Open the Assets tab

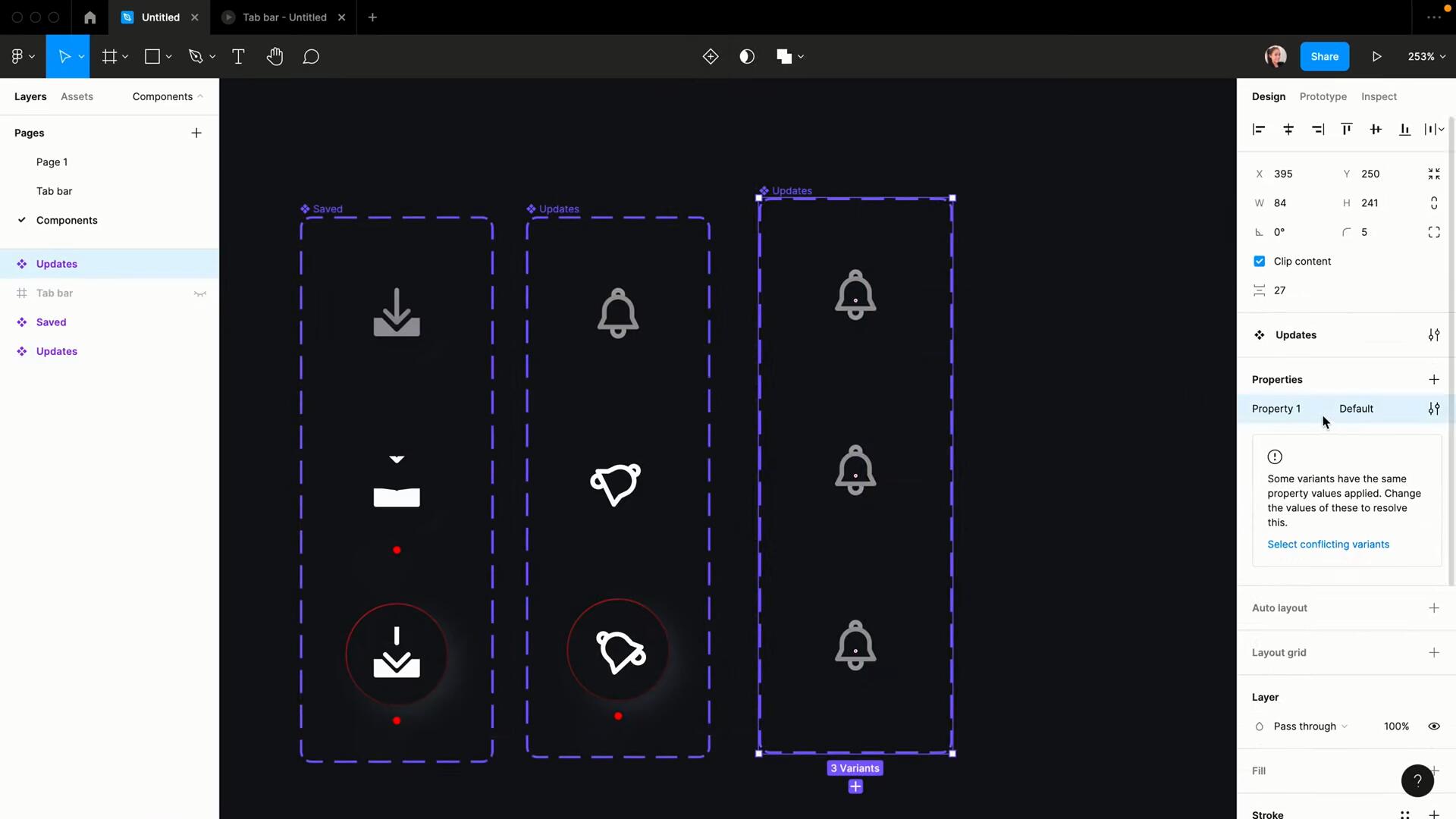77,97
